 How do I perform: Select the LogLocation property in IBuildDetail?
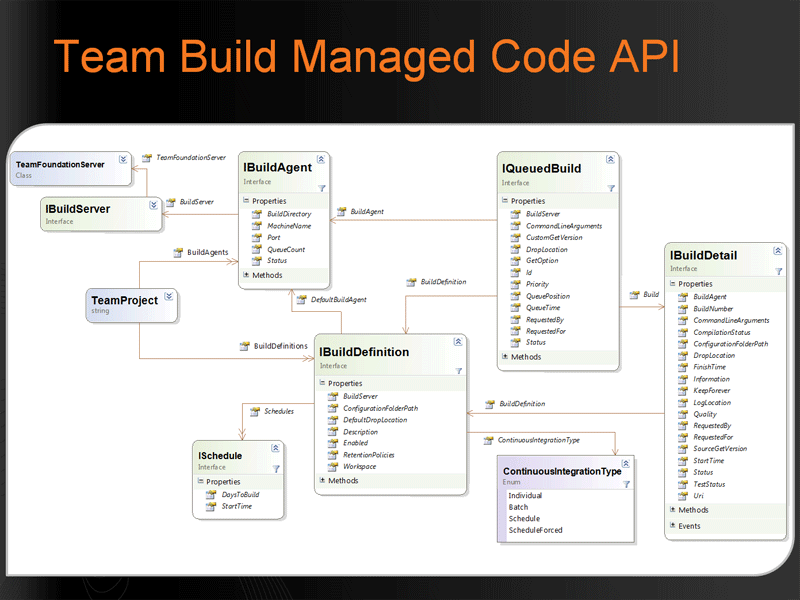pyautogui.click(x=712, y=403)
